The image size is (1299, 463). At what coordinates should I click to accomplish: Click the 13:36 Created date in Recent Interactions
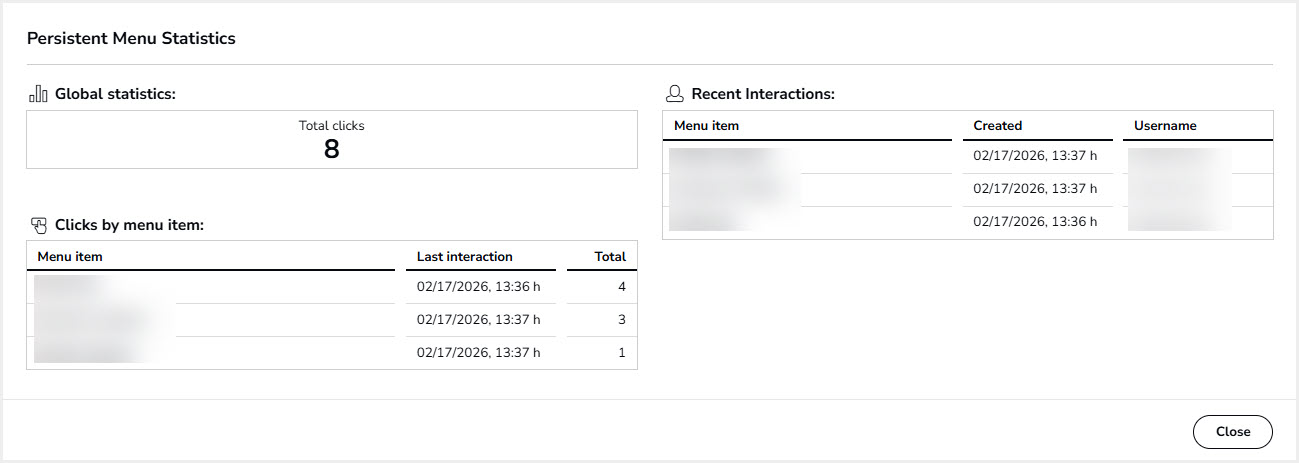click(1035, 221)
